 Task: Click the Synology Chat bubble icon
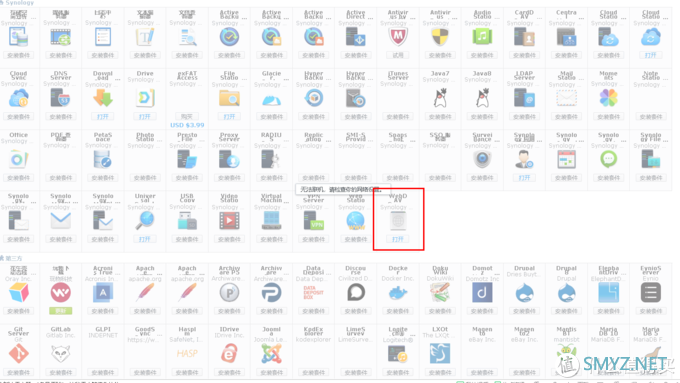(608, 160)
